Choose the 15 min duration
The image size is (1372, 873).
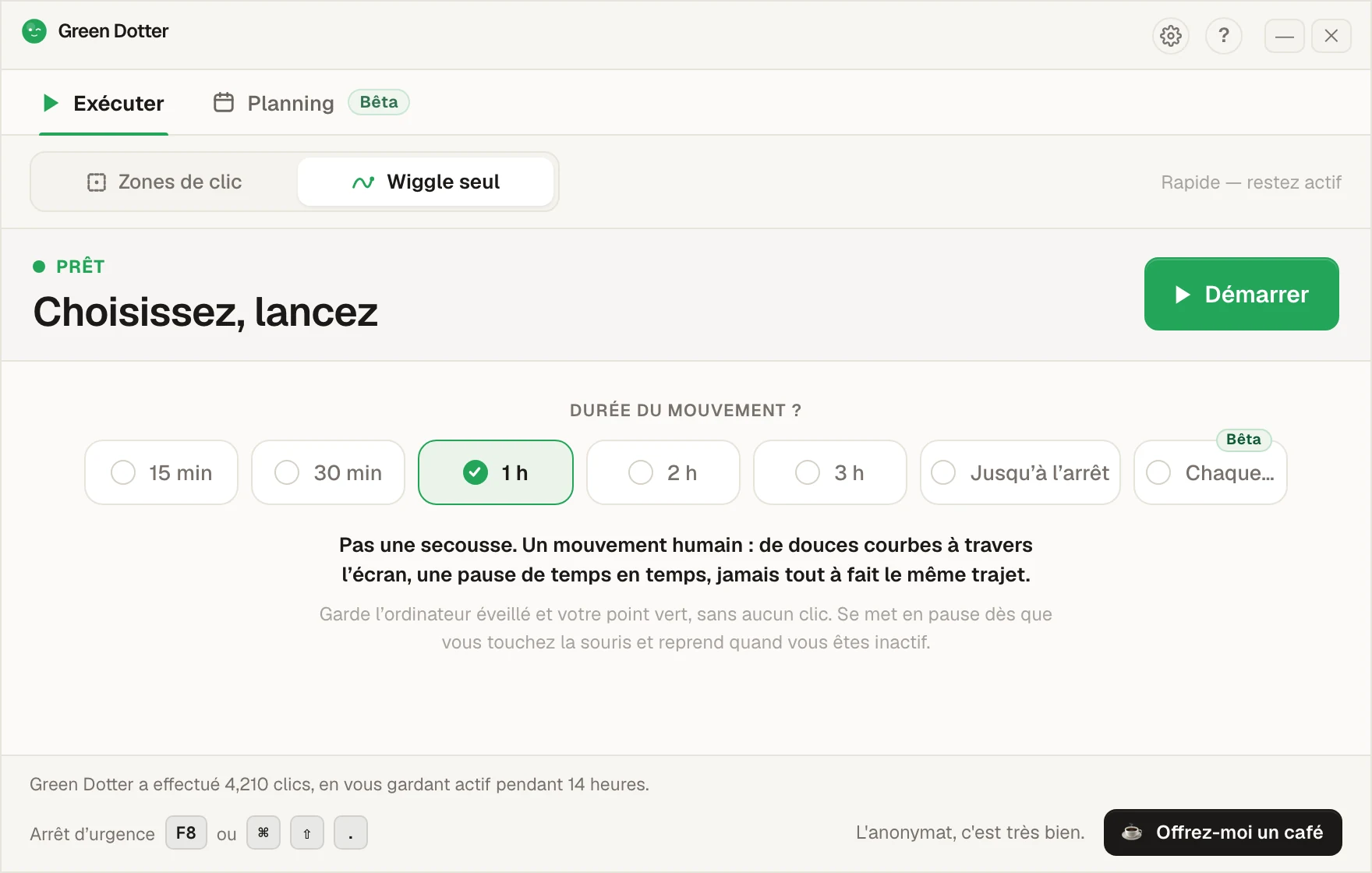[x=161, y=472]
